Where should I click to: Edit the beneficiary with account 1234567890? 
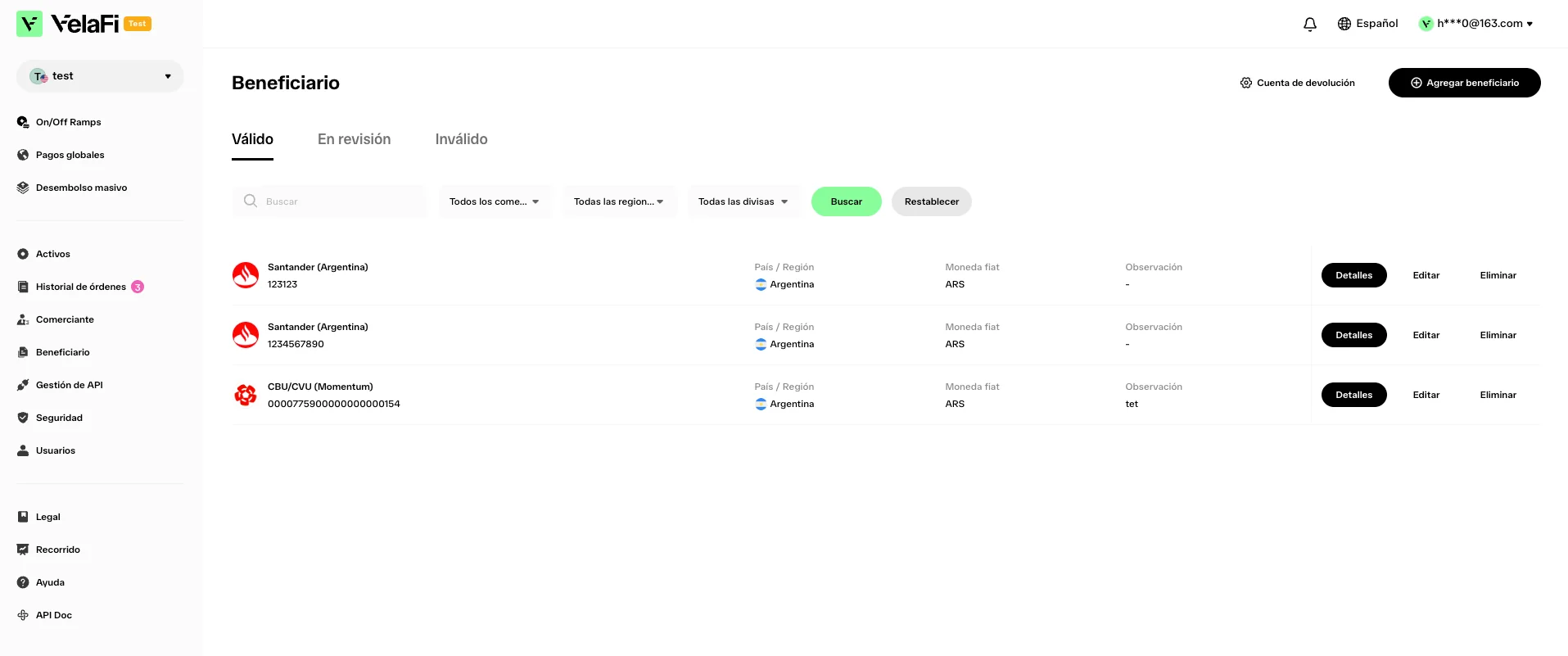[1426, 335]
